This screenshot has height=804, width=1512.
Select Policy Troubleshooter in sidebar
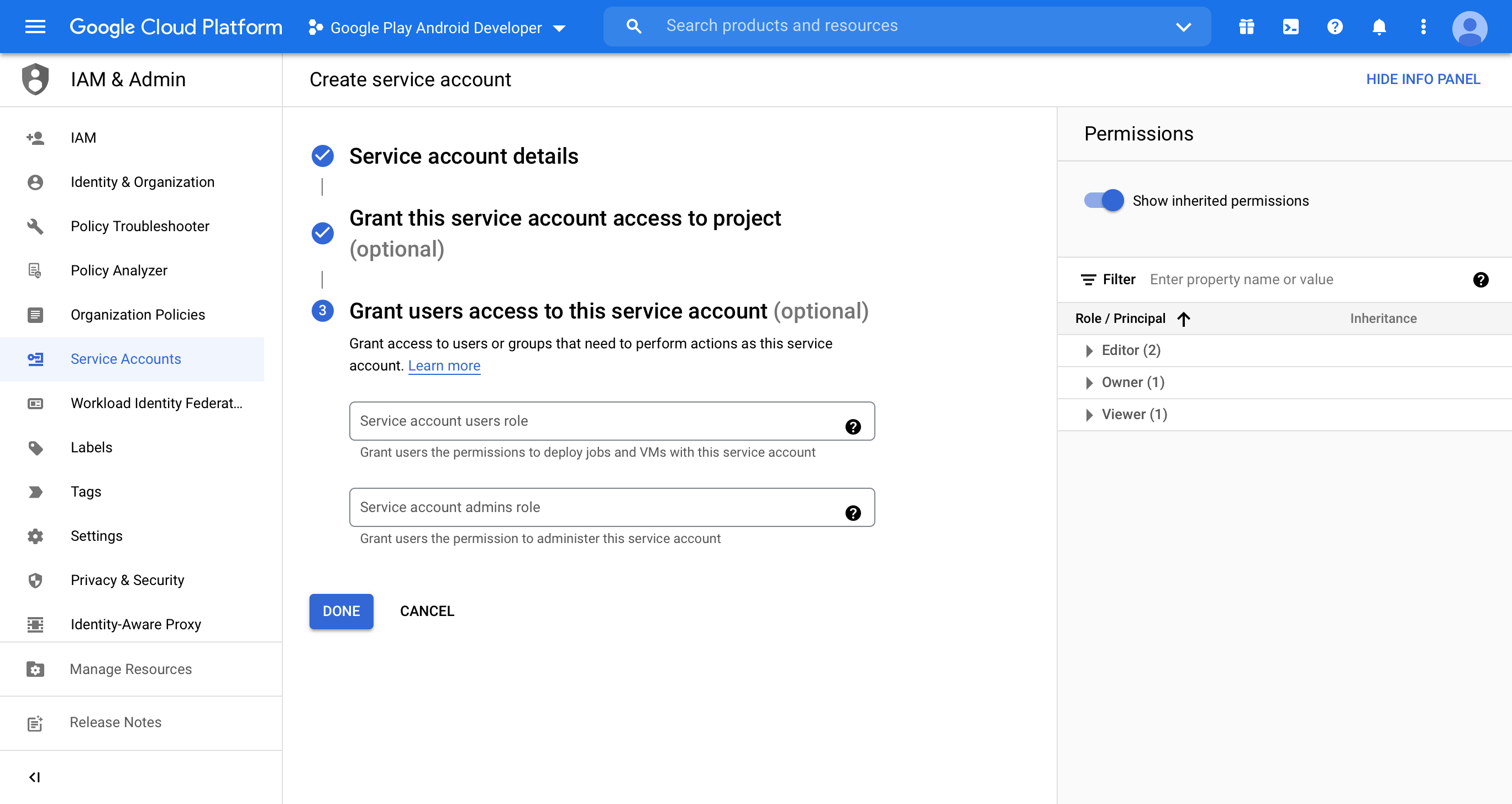pyautogui.click(x=140, y=226)
